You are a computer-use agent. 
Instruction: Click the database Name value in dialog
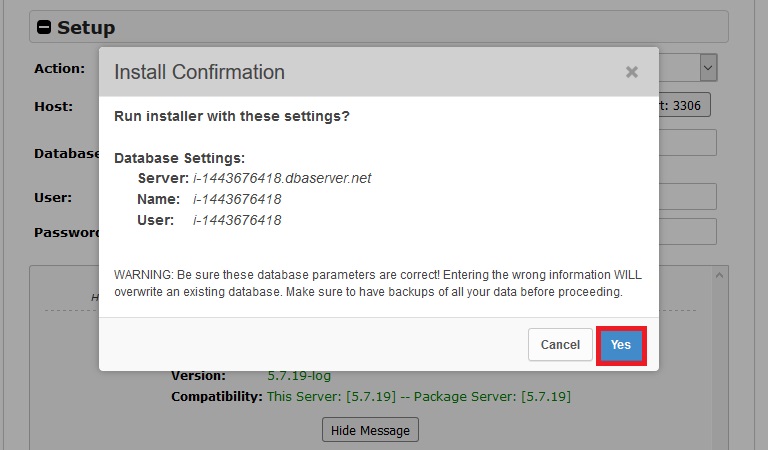[x=237, y=199]
